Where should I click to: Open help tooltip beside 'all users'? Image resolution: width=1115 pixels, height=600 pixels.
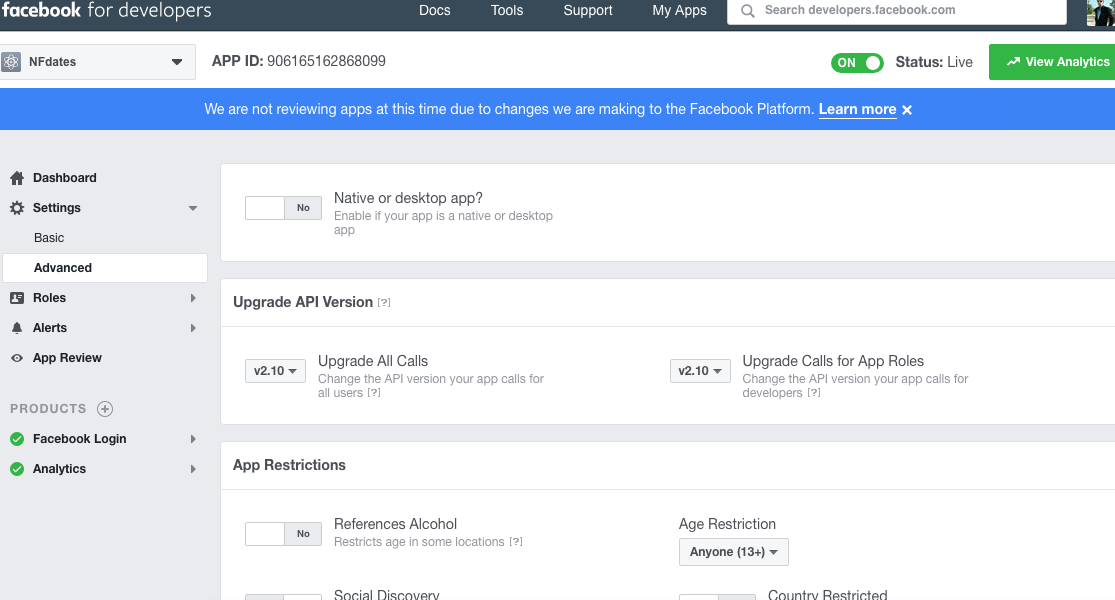tap(374, 392)
